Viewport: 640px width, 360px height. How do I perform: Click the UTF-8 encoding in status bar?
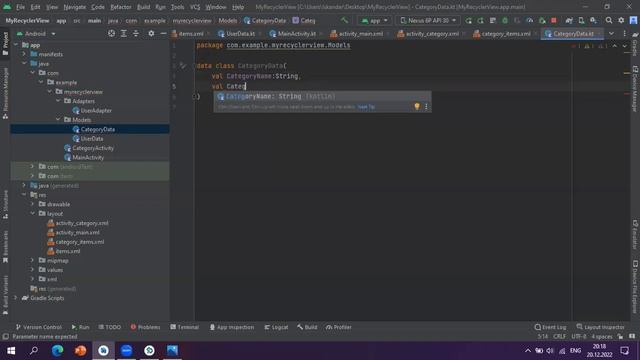click(x=579, y=336)
